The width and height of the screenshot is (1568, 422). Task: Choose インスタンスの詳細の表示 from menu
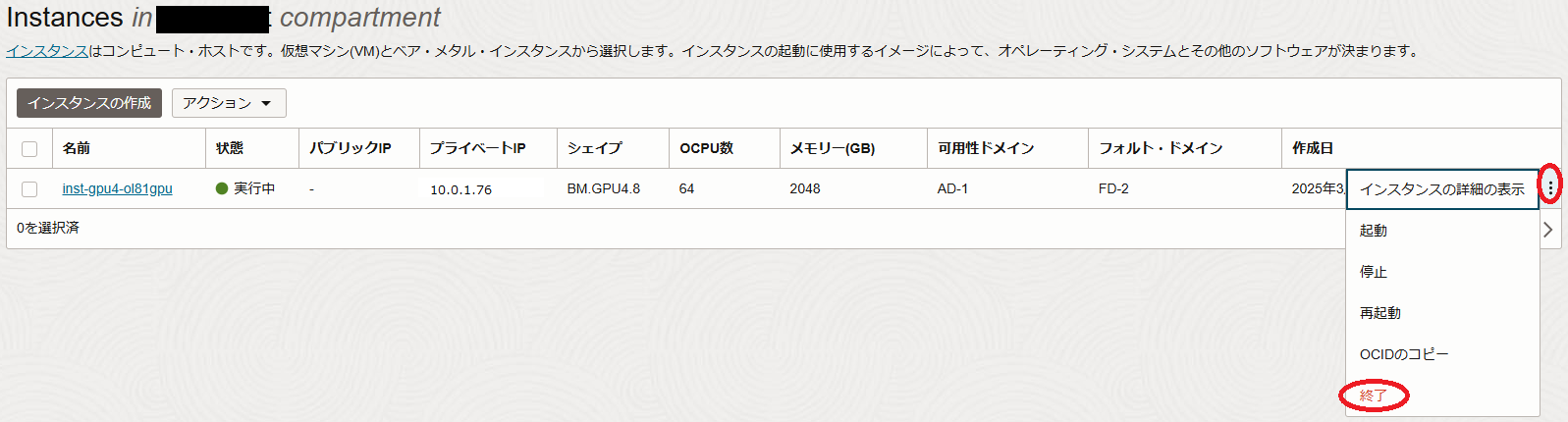coord(1441,189)
